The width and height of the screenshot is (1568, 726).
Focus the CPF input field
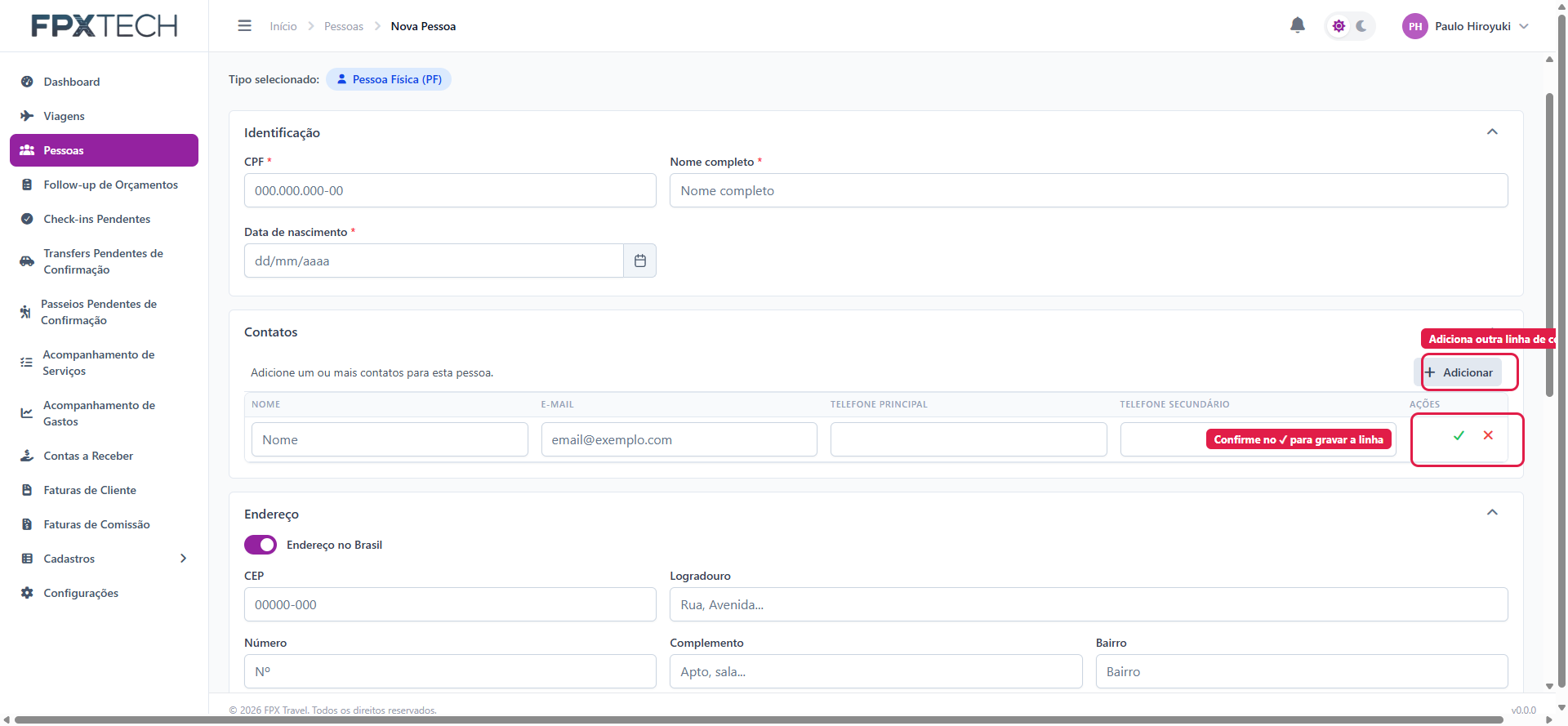(x=450, y=190)
